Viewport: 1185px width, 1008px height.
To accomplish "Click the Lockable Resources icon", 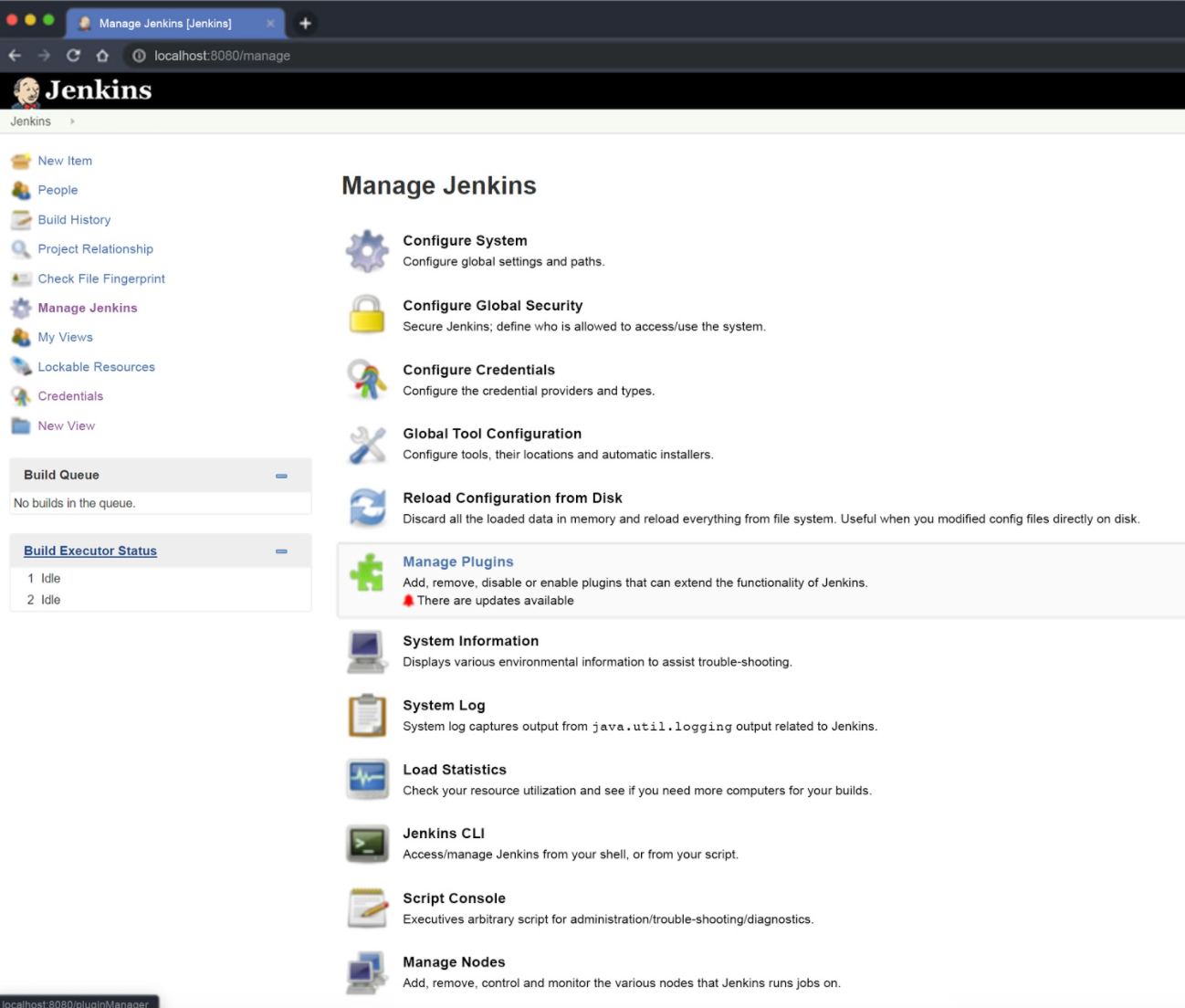I will coord(21,367).
